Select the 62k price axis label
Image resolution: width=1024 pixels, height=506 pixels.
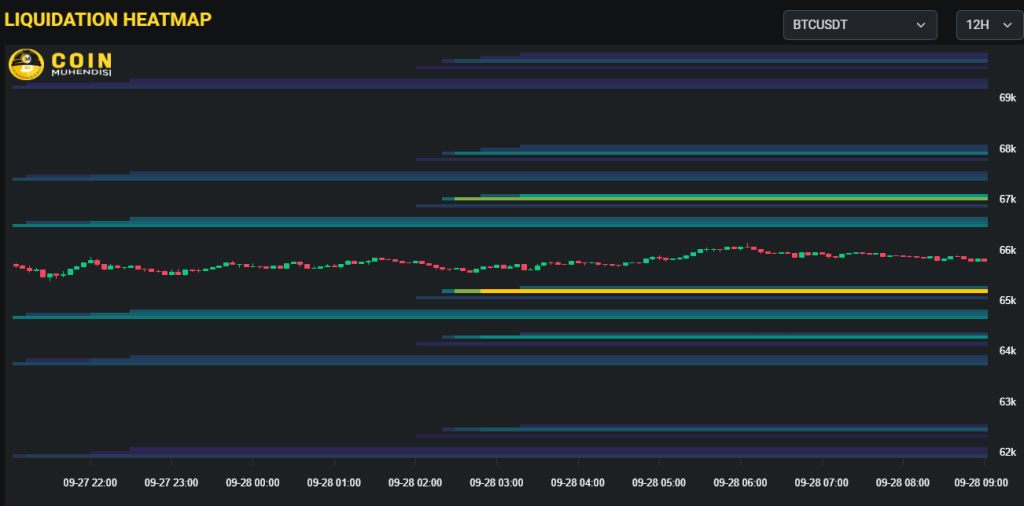click(x=1007, y=452)
